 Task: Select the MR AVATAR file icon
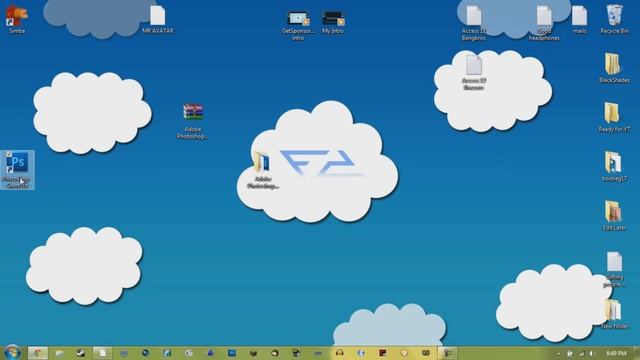(x=158, y=19)
